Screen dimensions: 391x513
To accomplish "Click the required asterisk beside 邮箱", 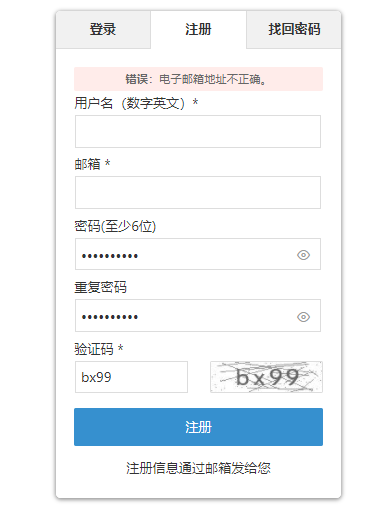I will tap(108, 163).
